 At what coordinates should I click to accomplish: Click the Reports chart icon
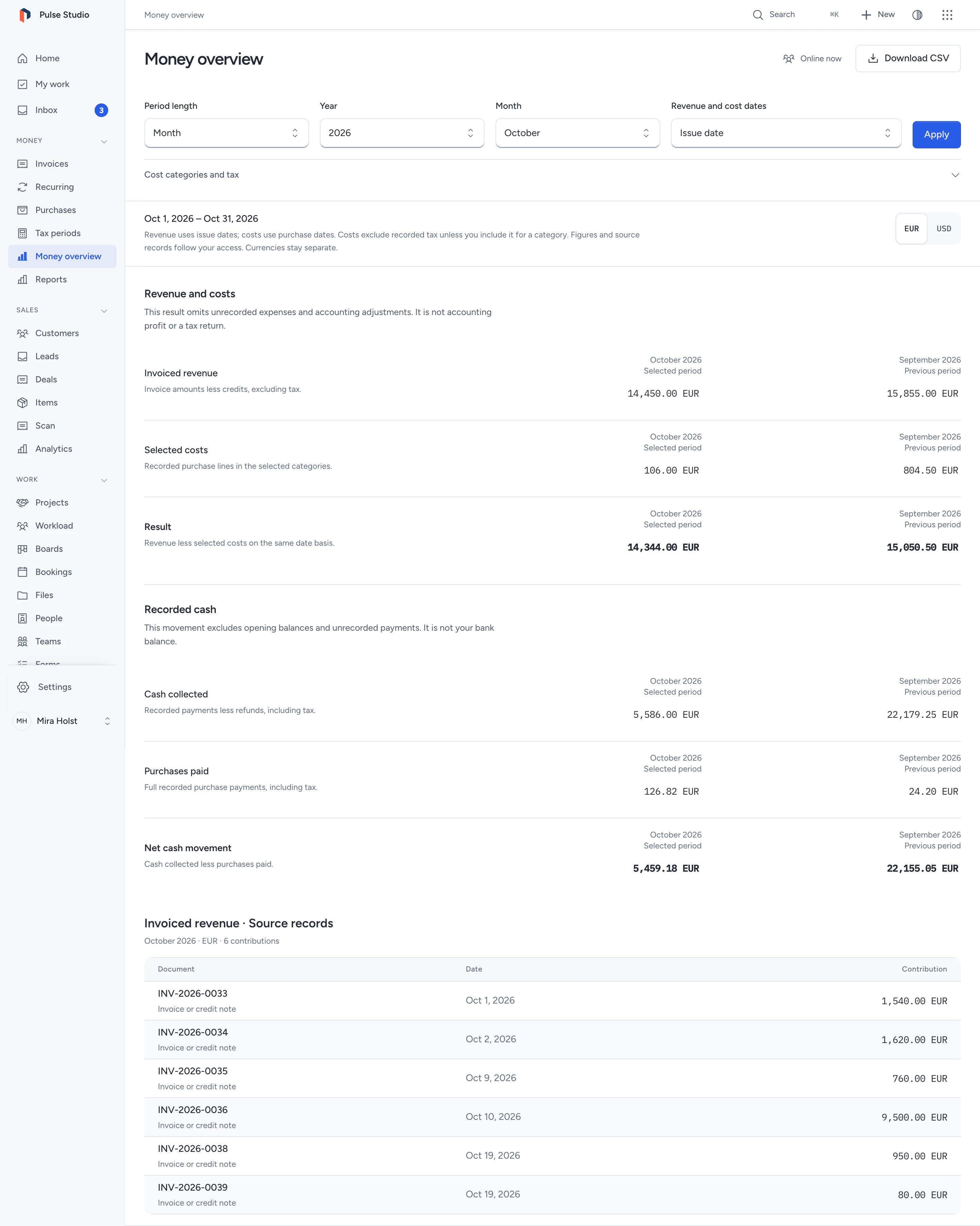(23, 280)
